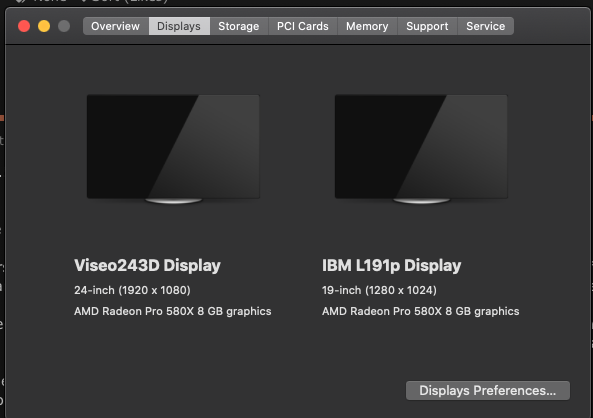Click graphics info under IBM L191p Display
The height and width of the screenshot is (418, 593).
tap(421, 311)
